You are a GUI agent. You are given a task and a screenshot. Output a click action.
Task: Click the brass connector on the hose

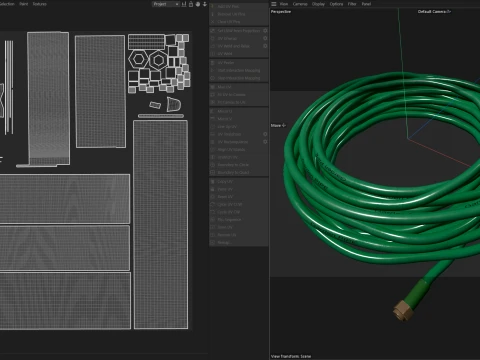pyautogui.click(x=402, y=310)
